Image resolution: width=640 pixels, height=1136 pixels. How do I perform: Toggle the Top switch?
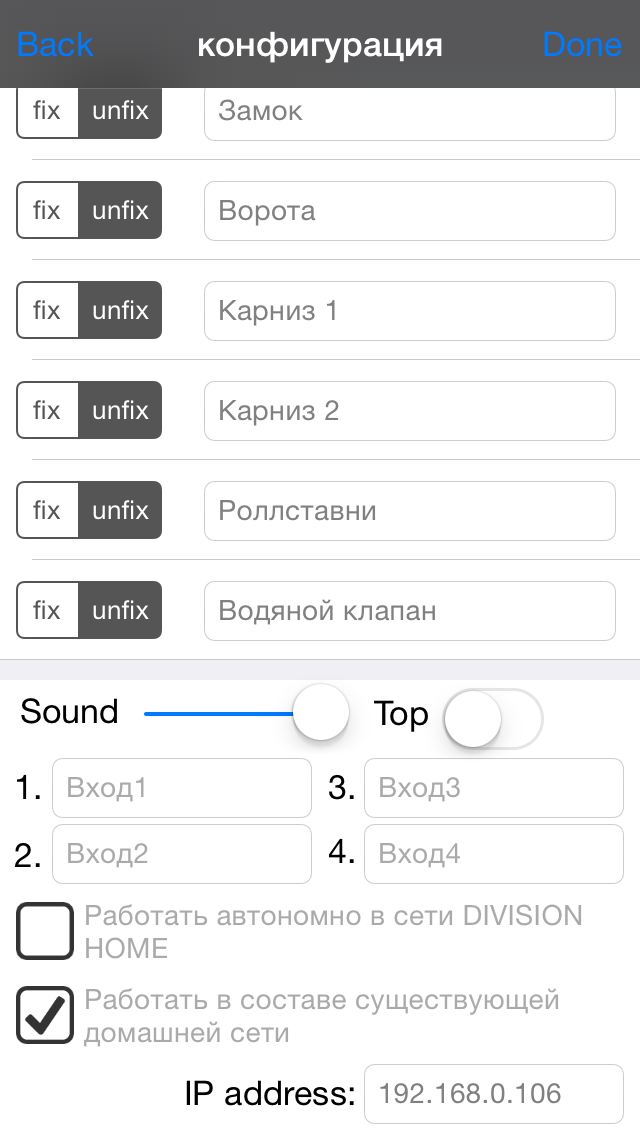(x=492, y=717)
